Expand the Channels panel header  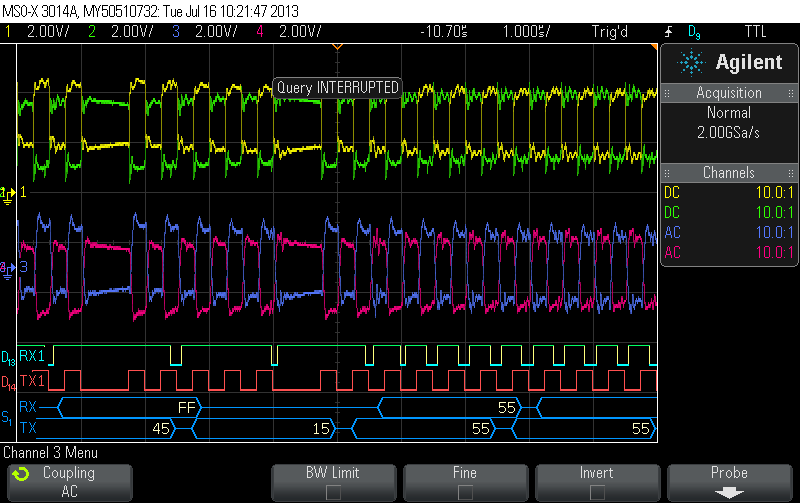click(x=729, y=173)
